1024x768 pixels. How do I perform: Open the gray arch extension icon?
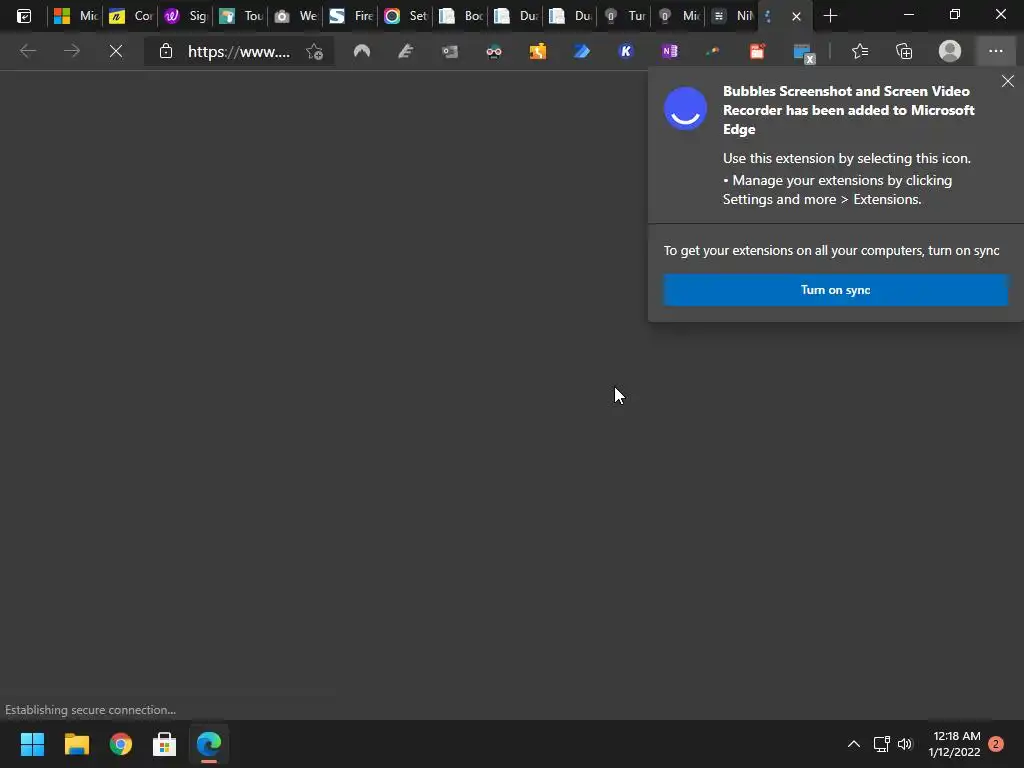(x=362, y=51)
